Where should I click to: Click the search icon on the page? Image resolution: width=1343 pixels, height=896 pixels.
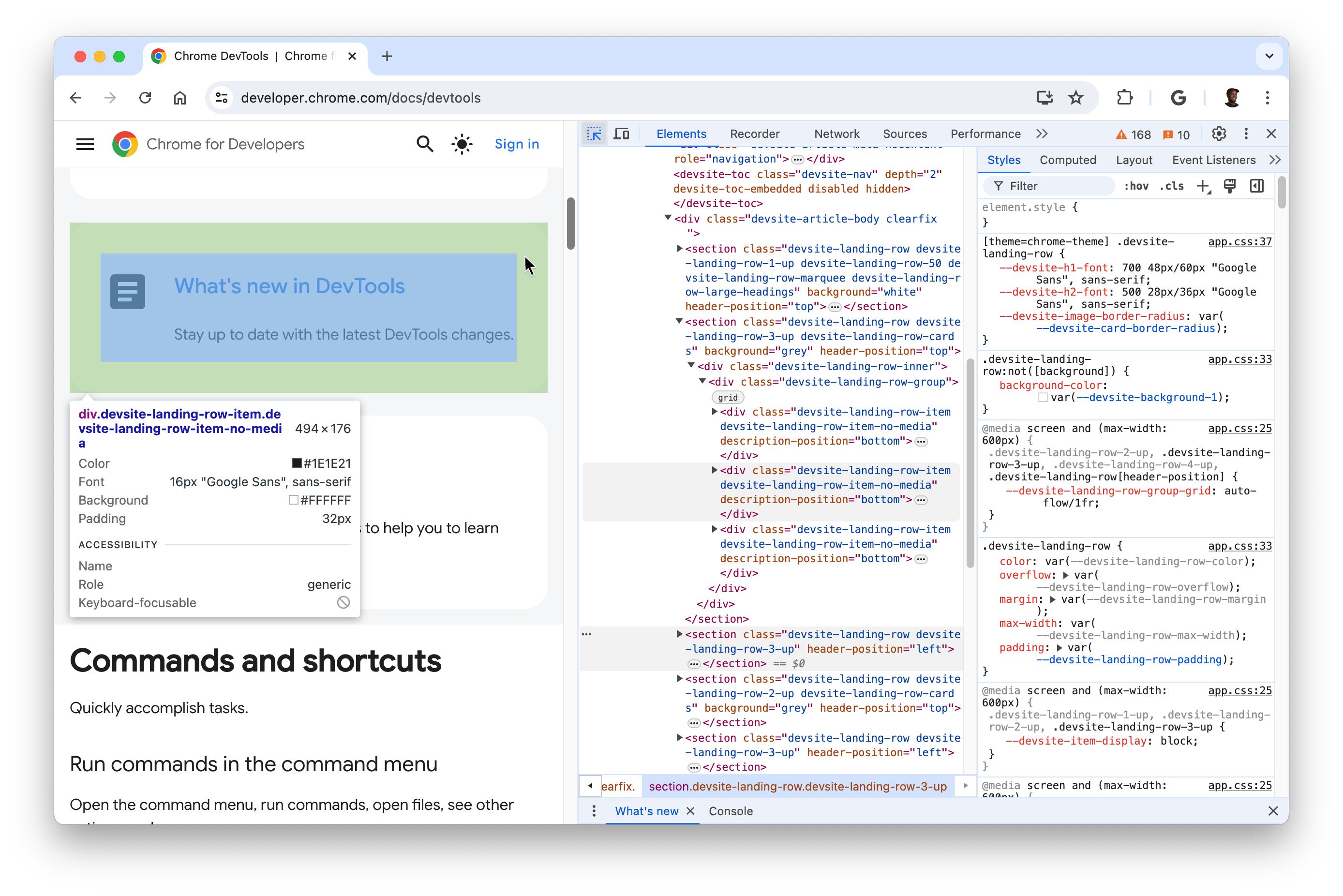[x=424, y=144]
